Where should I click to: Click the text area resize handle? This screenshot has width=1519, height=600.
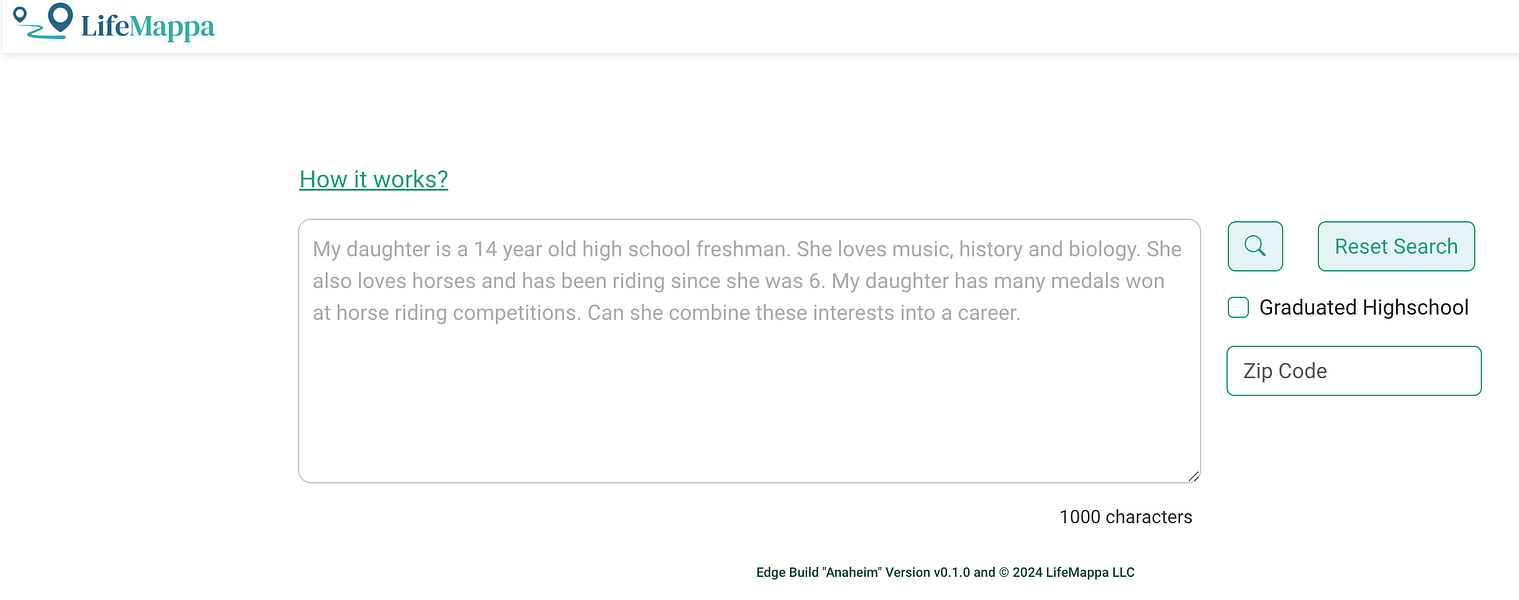click(x=1193, y=476)
